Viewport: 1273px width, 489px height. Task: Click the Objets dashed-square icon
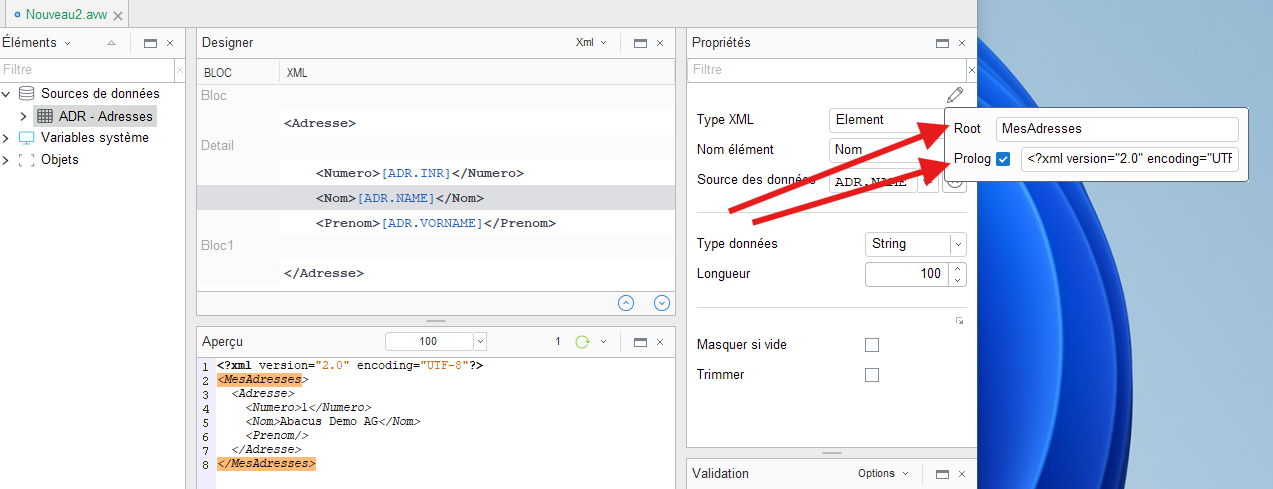26,160
